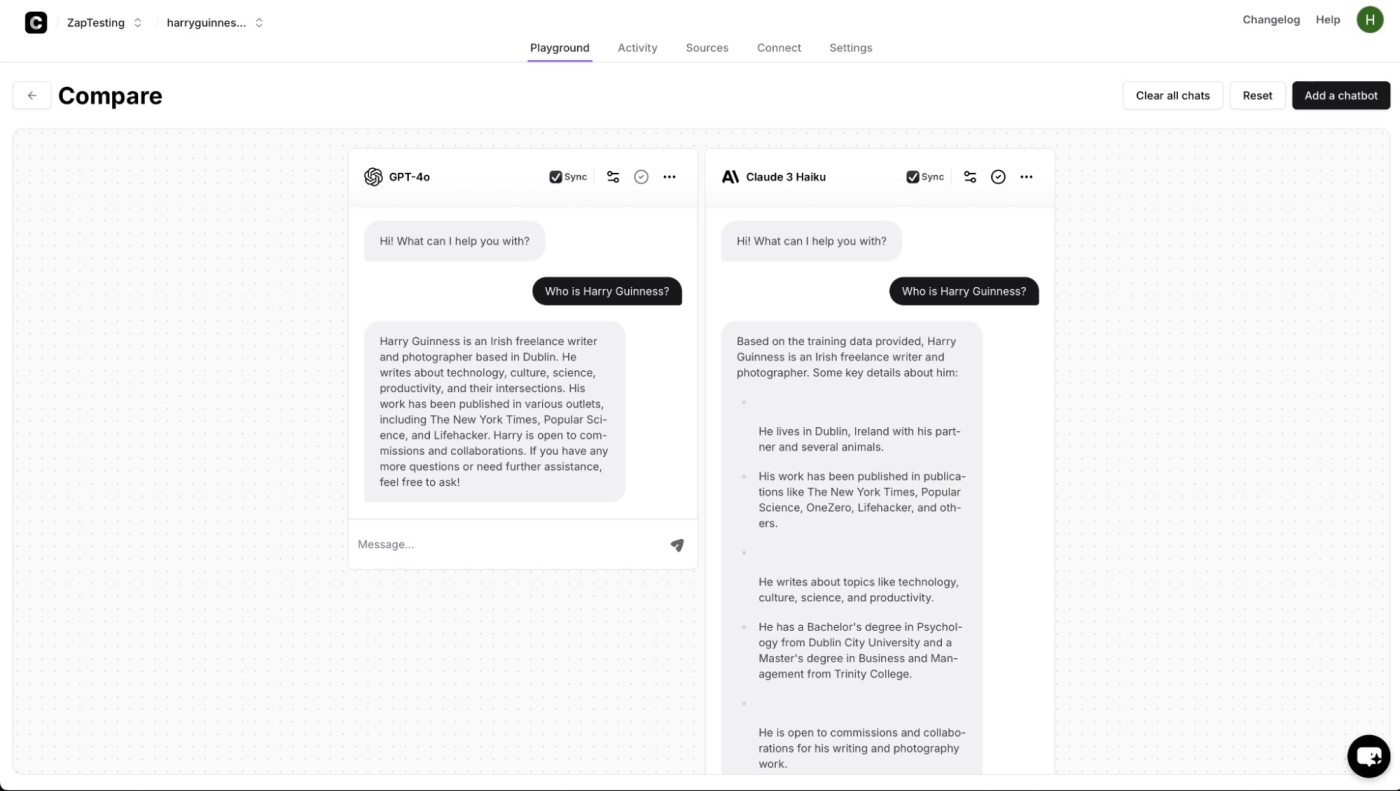Go back using the arrow button
This screenshot has width=1400, height=791.
coord(32,96)
